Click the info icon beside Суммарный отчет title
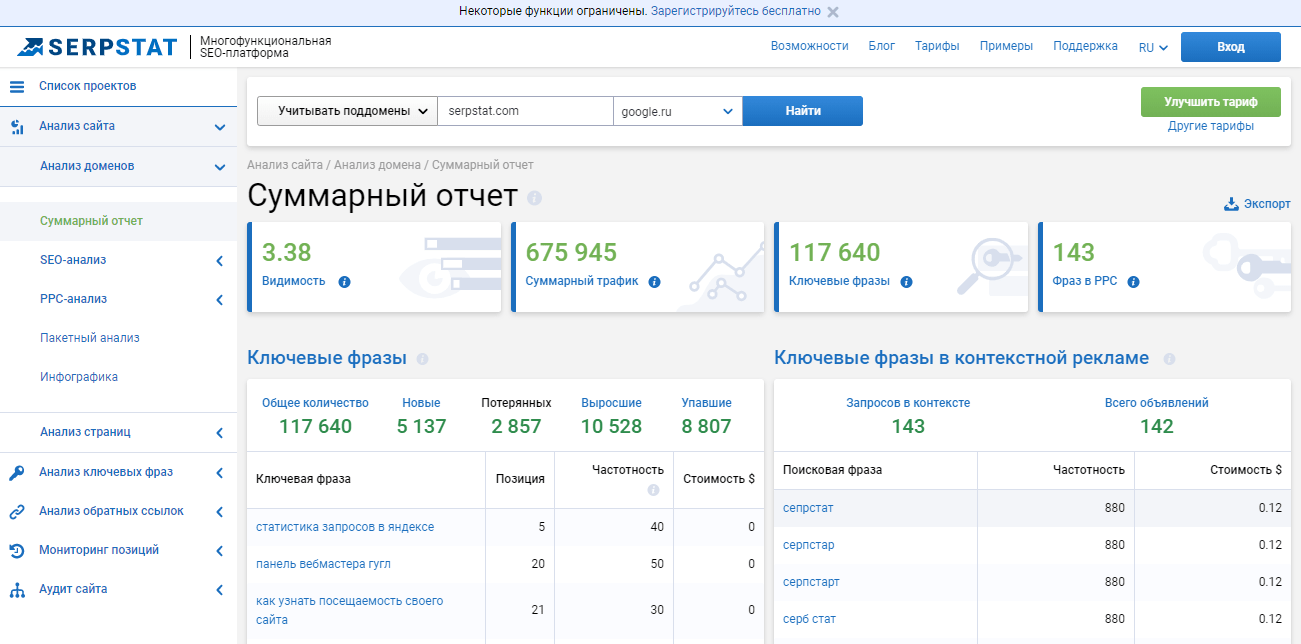The height and width of the screenshot is (644, 1301). tap(534, 198)
